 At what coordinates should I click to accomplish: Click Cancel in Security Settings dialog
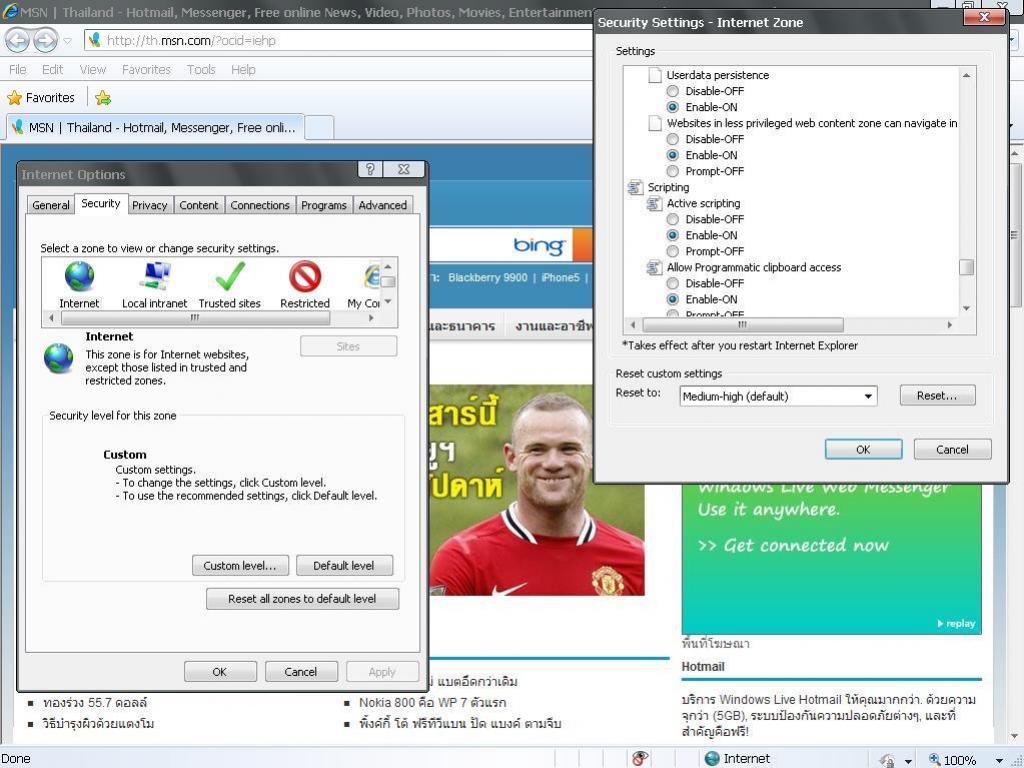(x=952, y=449)
